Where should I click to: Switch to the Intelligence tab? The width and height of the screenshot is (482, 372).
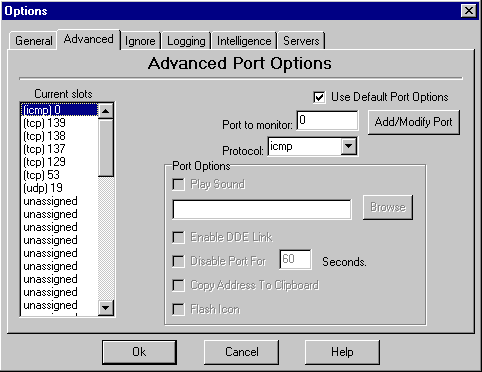(244, 41)
